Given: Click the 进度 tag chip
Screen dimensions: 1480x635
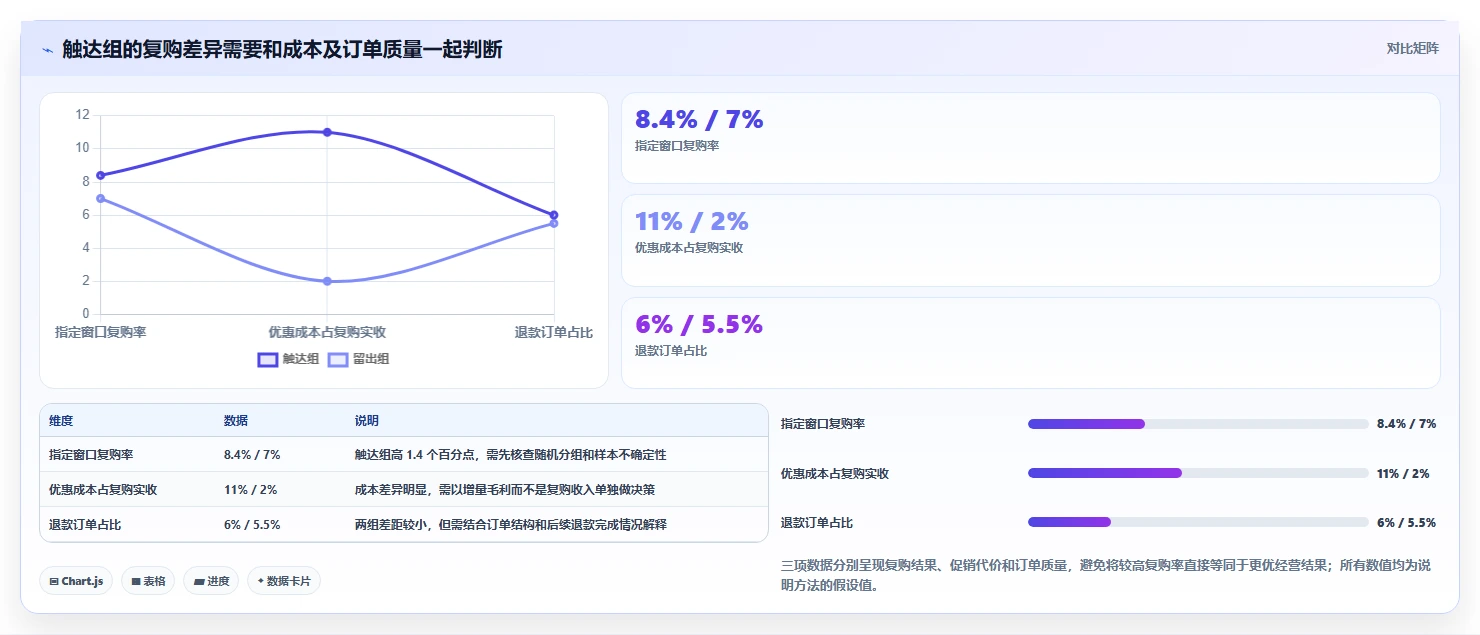Looking at the screenshot, I should point(211,581).
